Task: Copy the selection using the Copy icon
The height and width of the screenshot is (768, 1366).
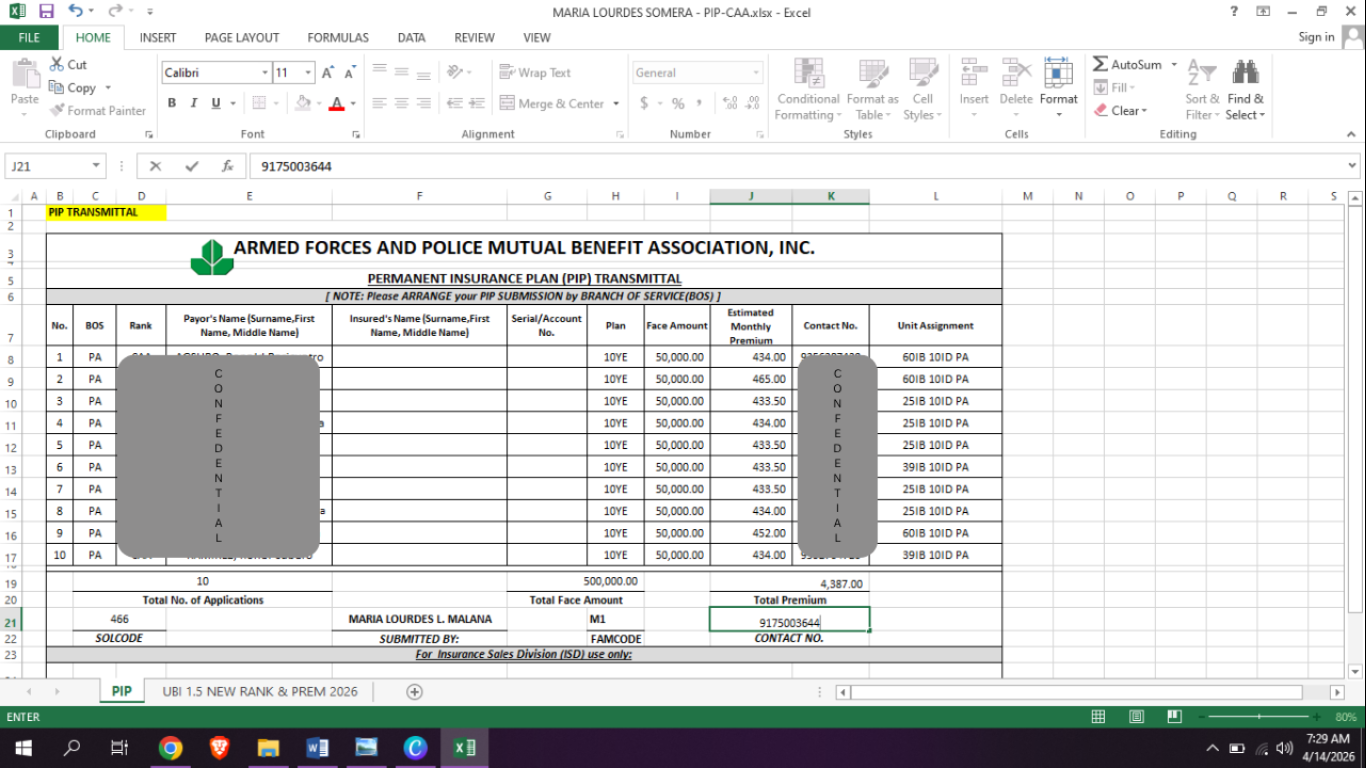Action: click(57, 87)
